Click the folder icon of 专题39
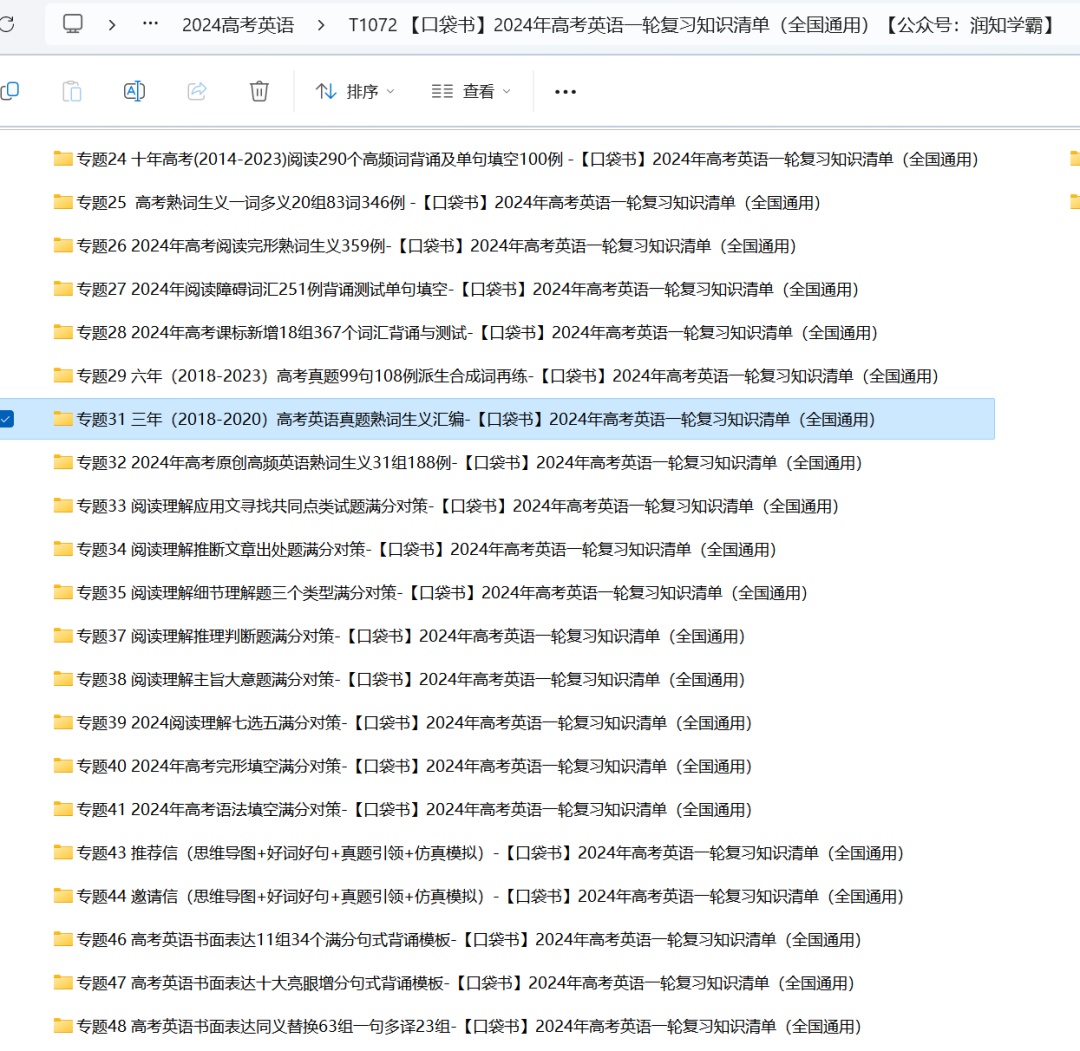This screenshot has width=1080, height=1051. pos(63,723)
